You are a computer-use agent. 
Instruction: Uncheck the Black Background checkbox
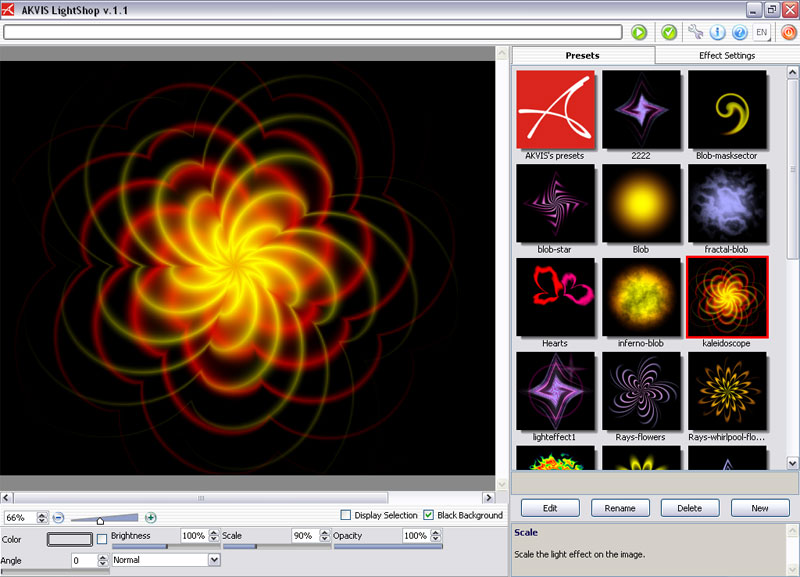429,515
